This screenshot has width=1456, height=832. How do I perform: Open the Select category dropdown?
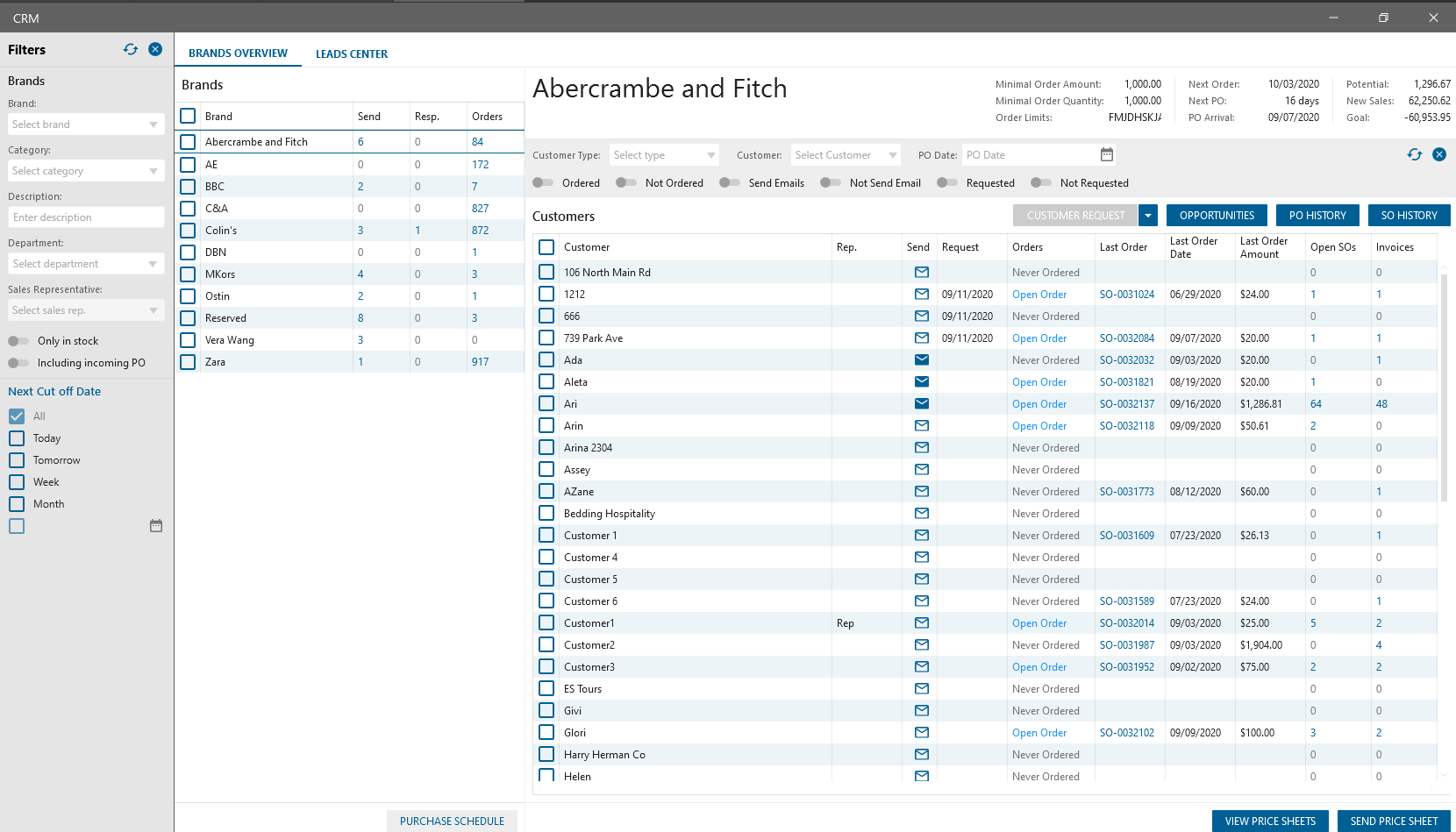[x=86, y=171]
